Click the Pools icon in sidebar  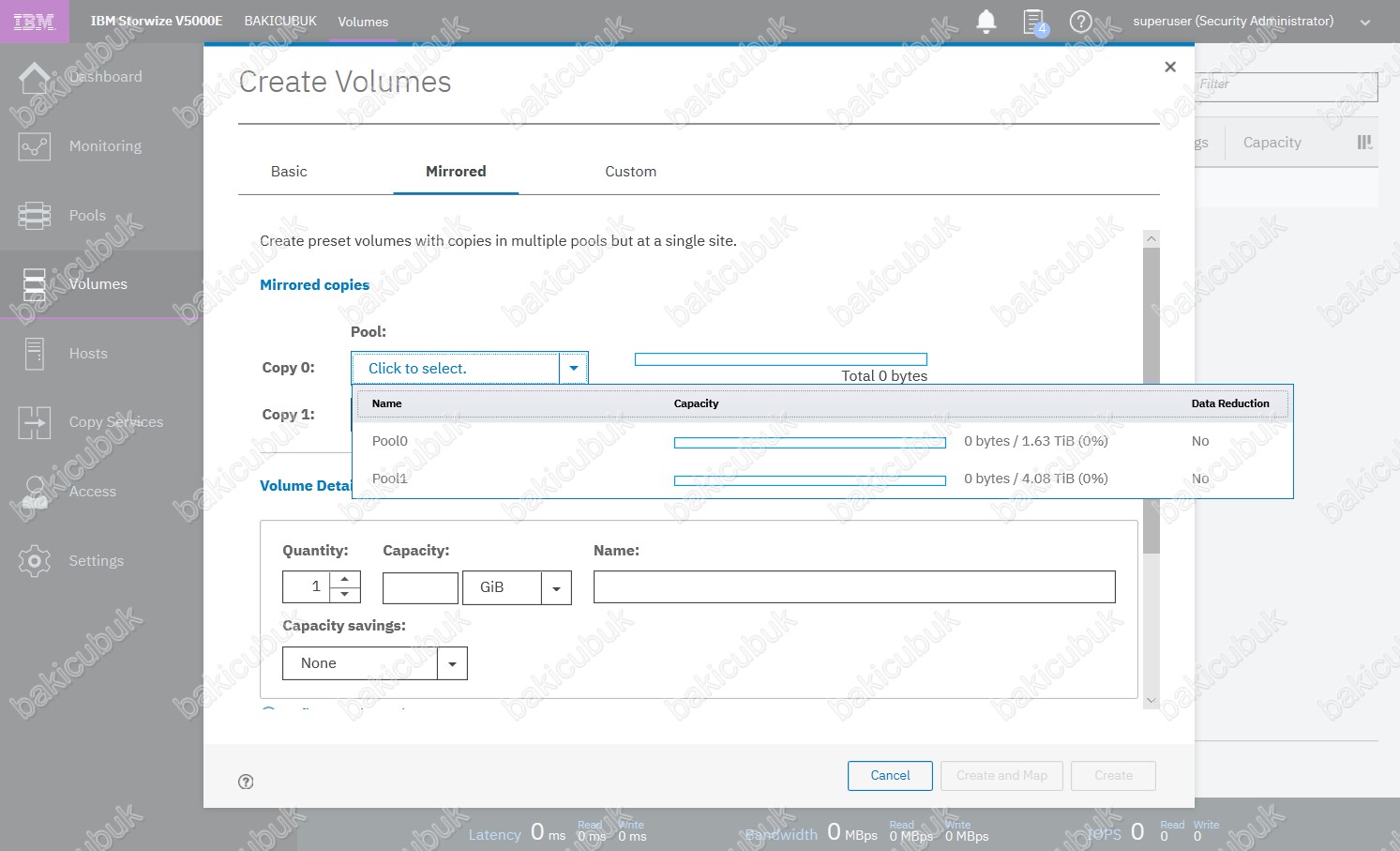[x=35, y=216]
